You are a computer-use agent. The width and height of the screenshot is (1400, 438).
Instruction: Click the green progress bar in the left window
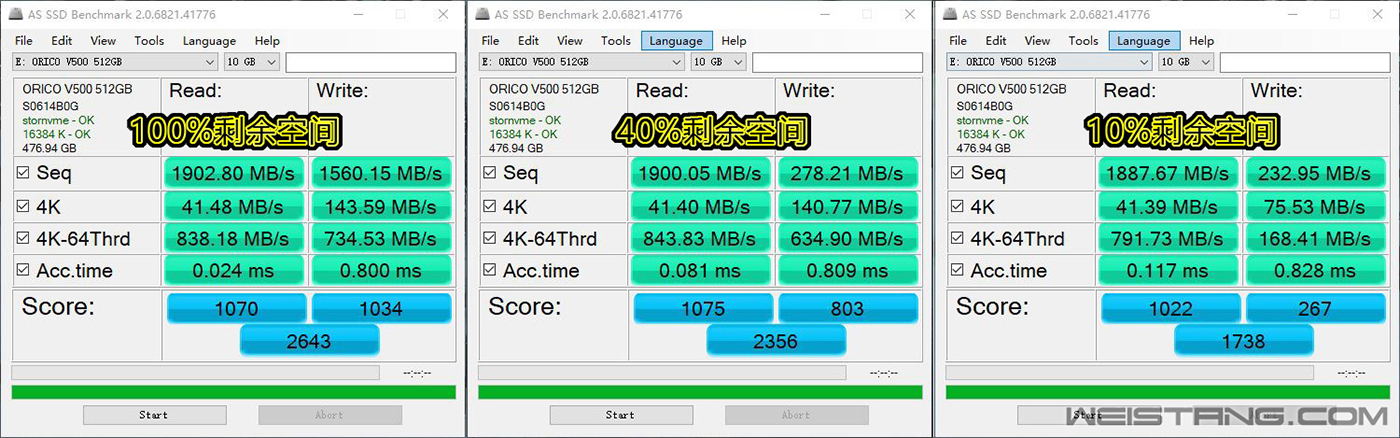point(233,392)
